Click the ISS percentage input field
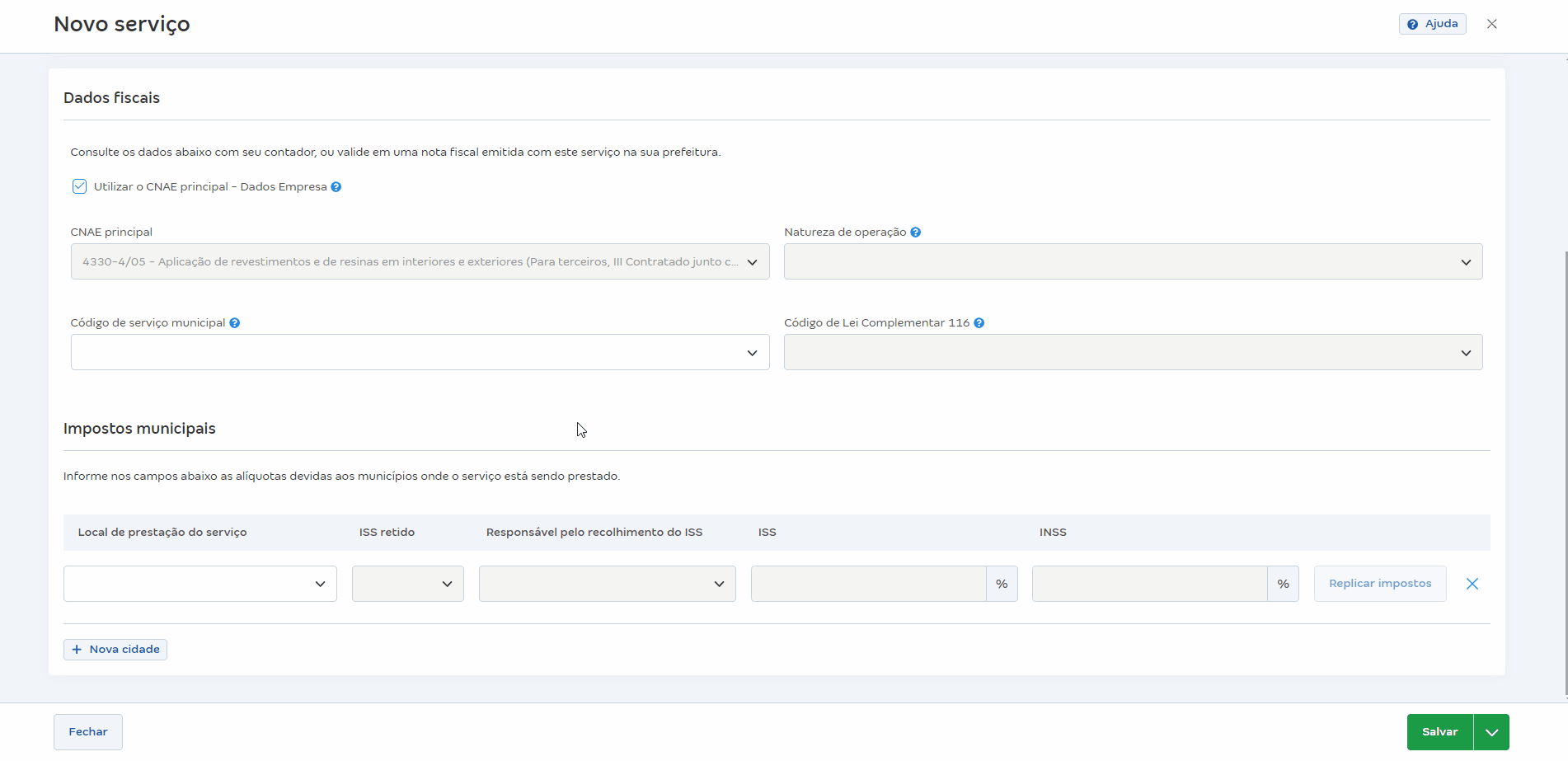Screen dimensions: 1568x761 pyautogui.click(x=868, y=584)
